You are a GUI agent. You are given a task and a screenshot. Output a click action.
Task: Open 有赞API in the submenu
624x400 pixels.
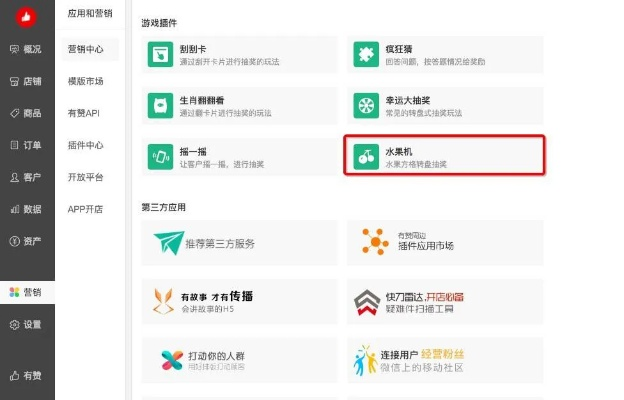point(84,113)
